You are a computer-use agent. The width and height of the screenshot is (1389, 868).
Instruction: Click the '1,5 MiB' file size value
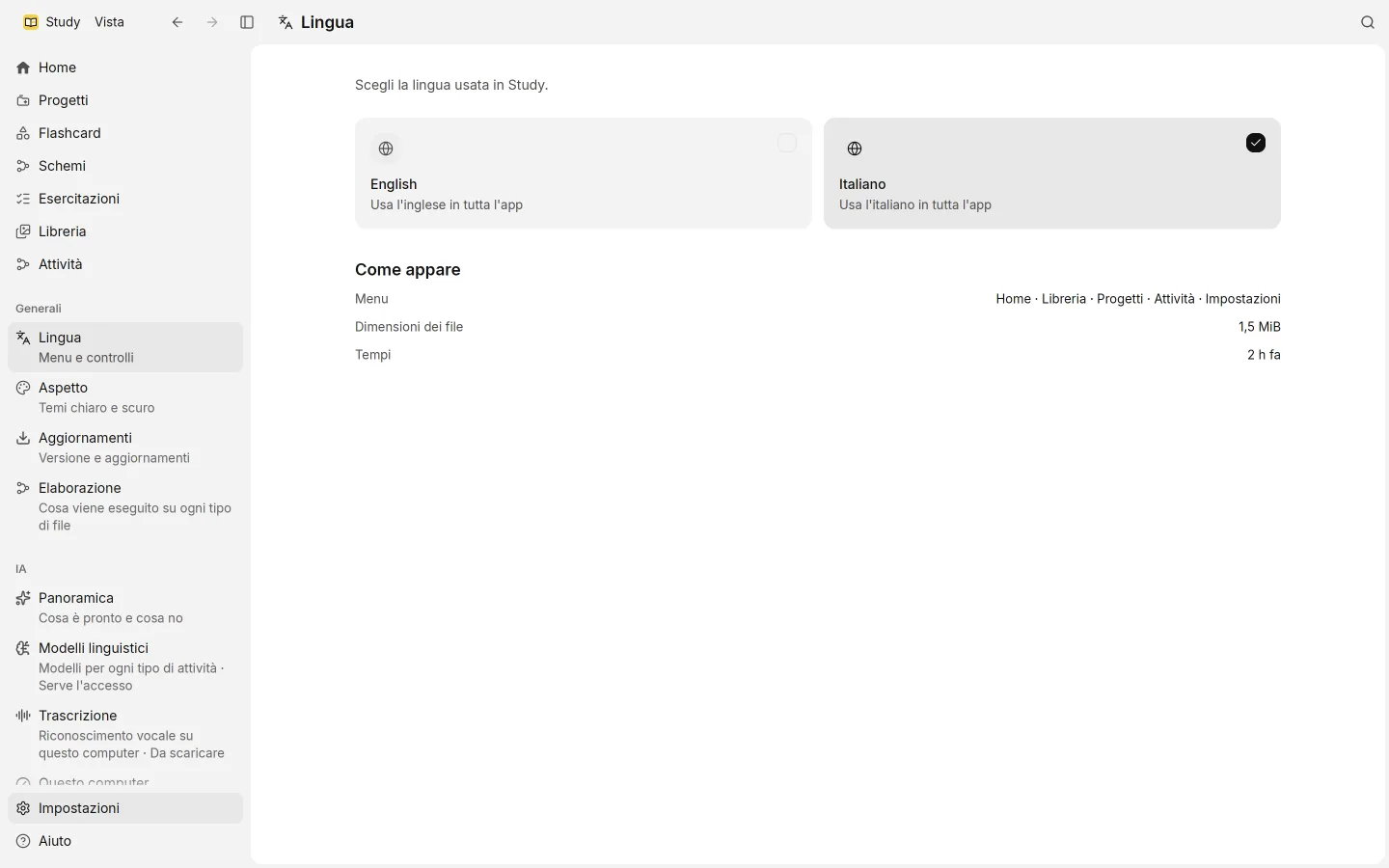(x=1260, y=327)
